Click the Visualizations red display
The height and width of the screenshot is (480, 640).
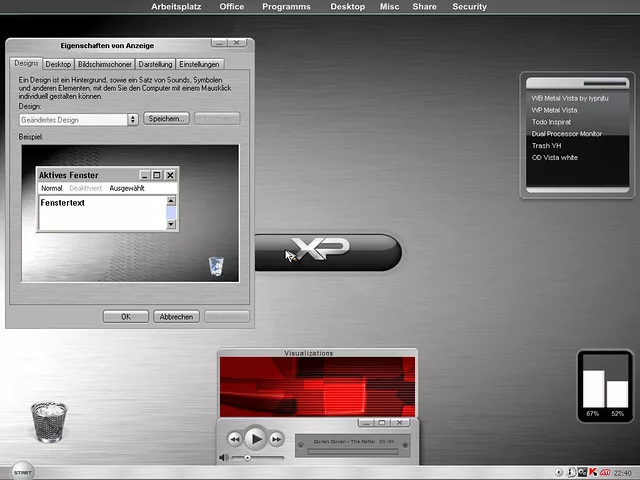(318, 387)
